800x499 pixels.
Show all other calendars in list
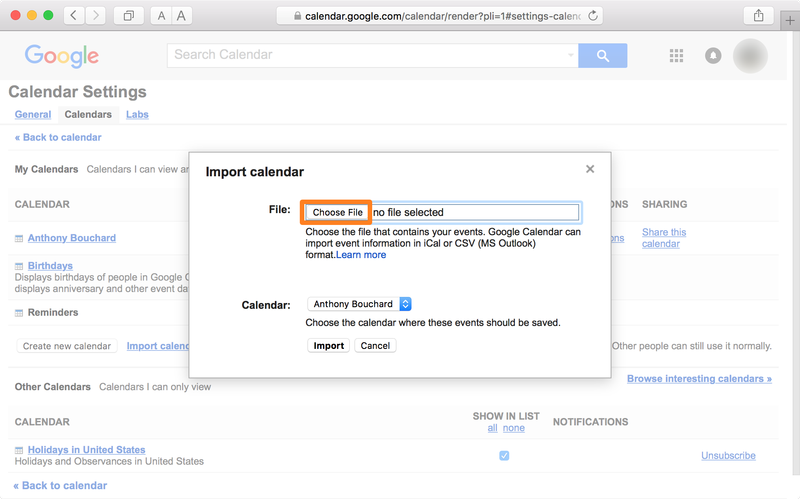click(x=492, y=428)
